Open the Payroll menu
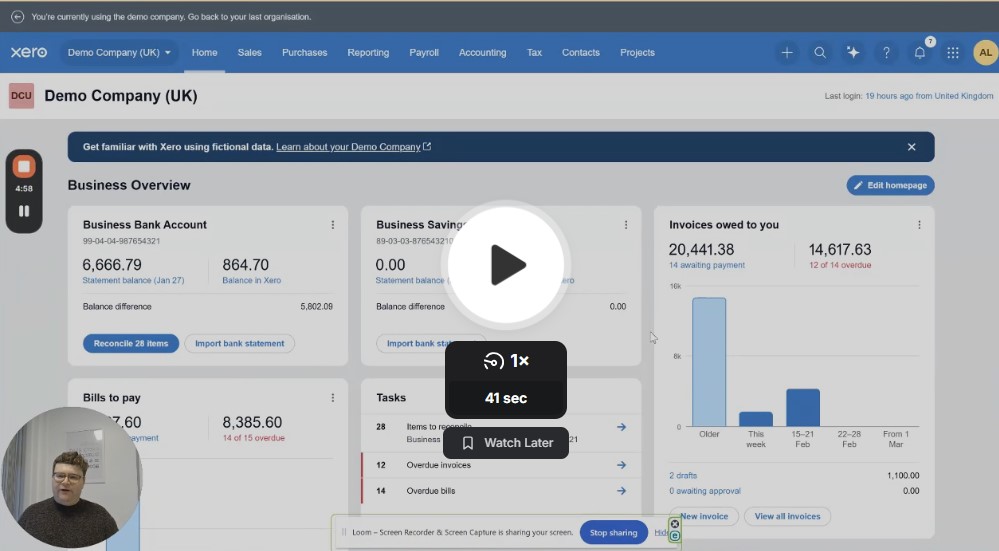This screenshot has width=999, height=551. (x=424, y=53)
